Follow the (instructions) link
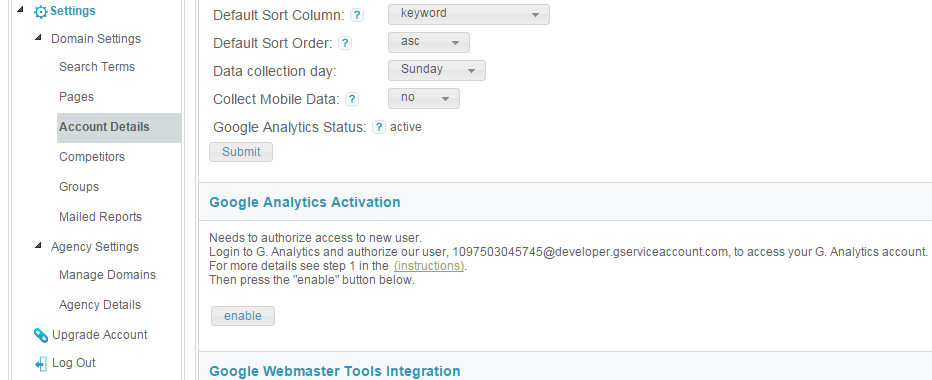 [x=429, y=266]
